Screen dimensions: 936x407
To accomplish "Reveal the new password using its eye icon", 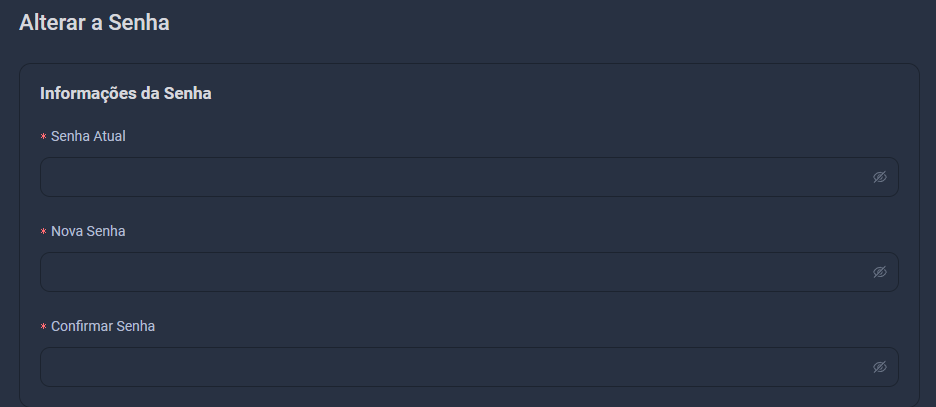I will (x=879, y=272).
